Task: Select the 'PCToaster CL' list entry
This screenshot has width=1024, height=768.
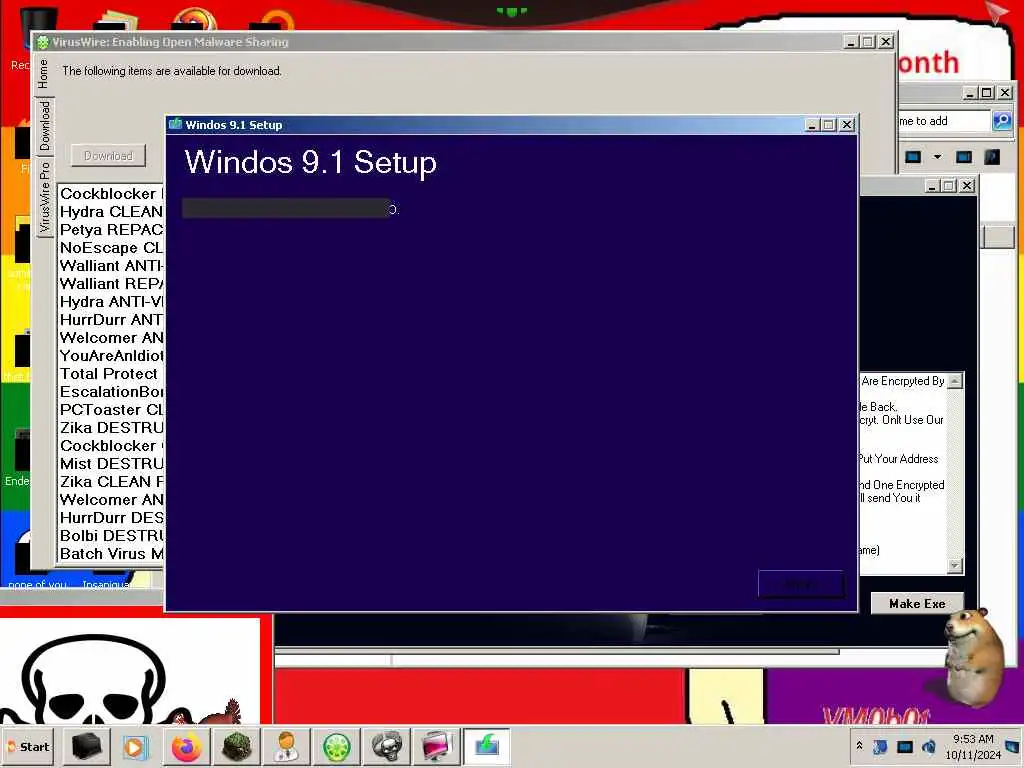Action: coord(111,409)
